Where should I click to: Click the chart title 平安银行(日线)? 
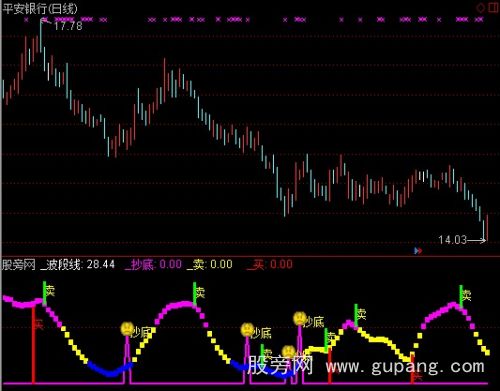click(x=40, y=8)
